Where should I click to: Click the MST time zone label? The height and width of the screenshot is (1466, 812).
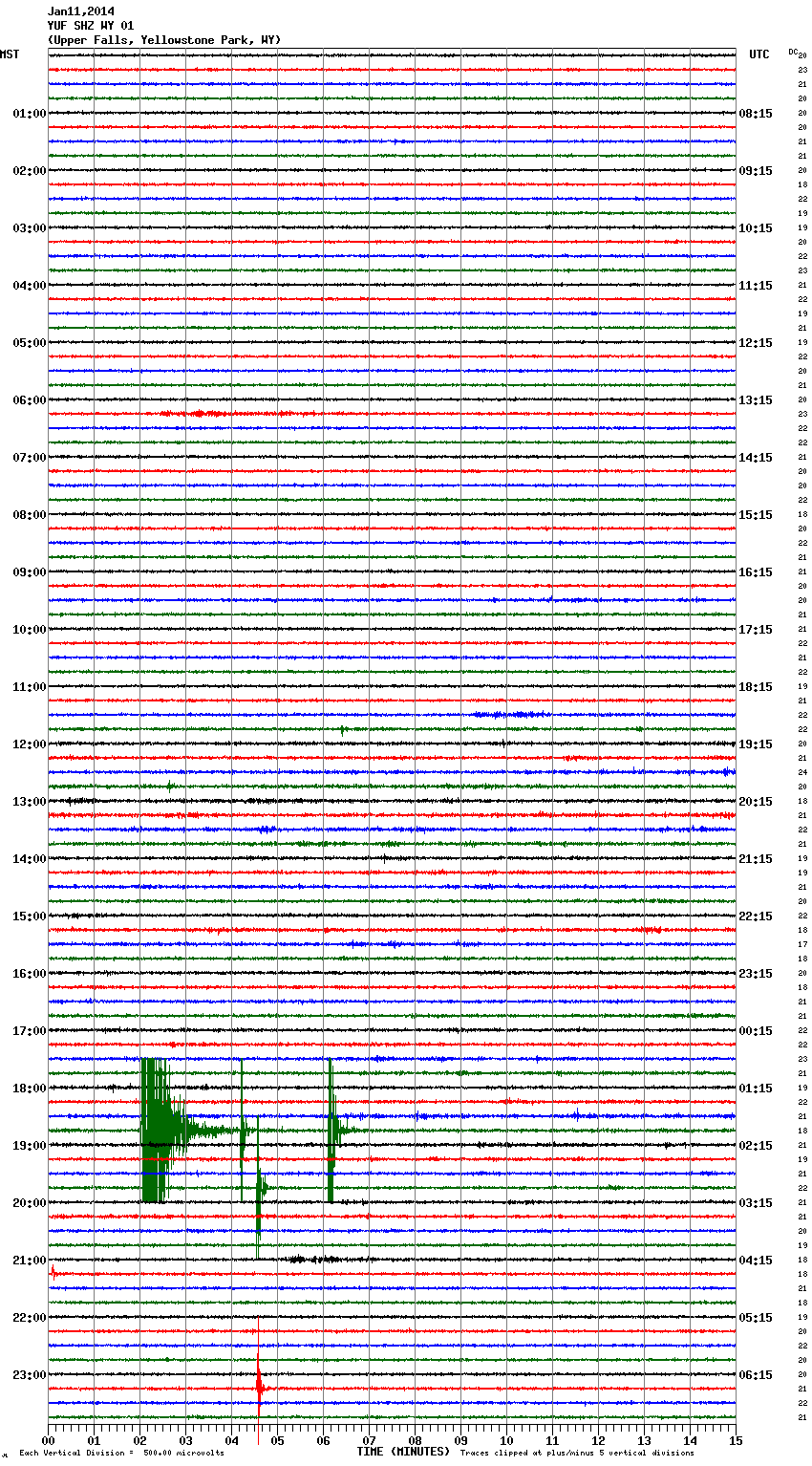click(10, 54)
